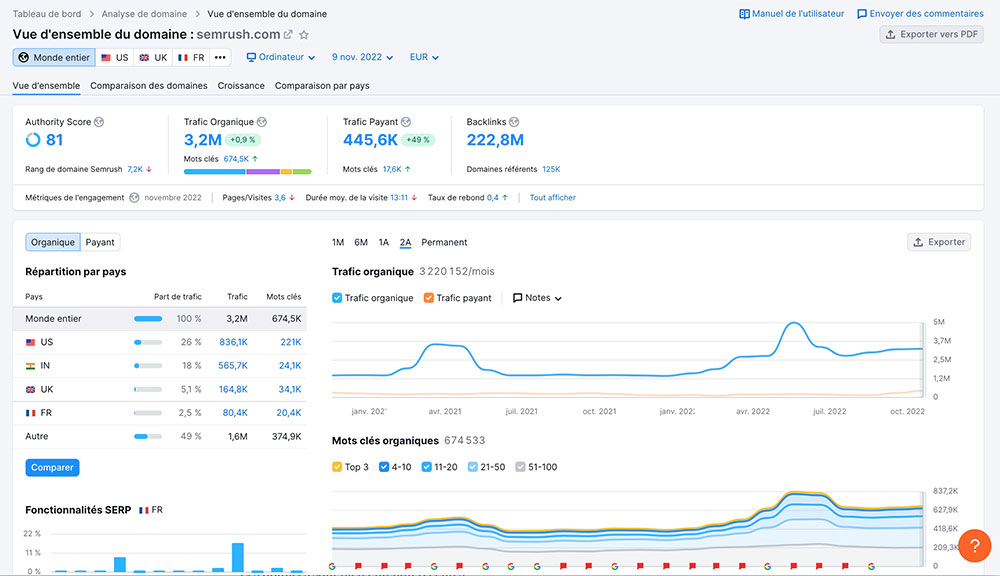1000x576 pixels.
Task: Click the Comparer button
Action: pyautogui.click(x=52, y=468)
